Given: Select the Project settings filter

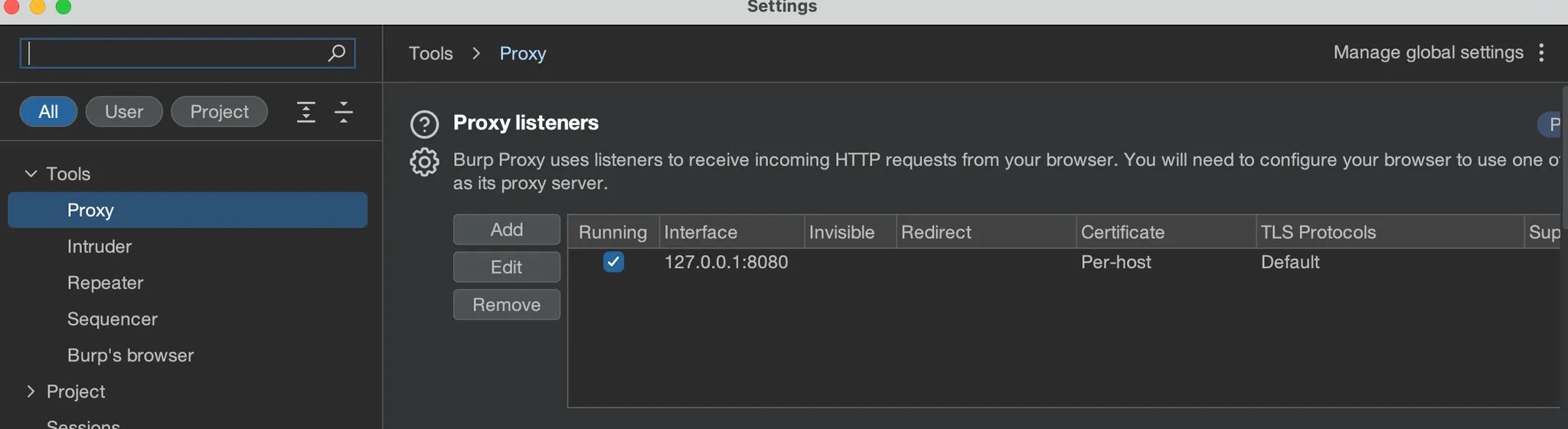Looking at the screenshot, I should point(219,112).
